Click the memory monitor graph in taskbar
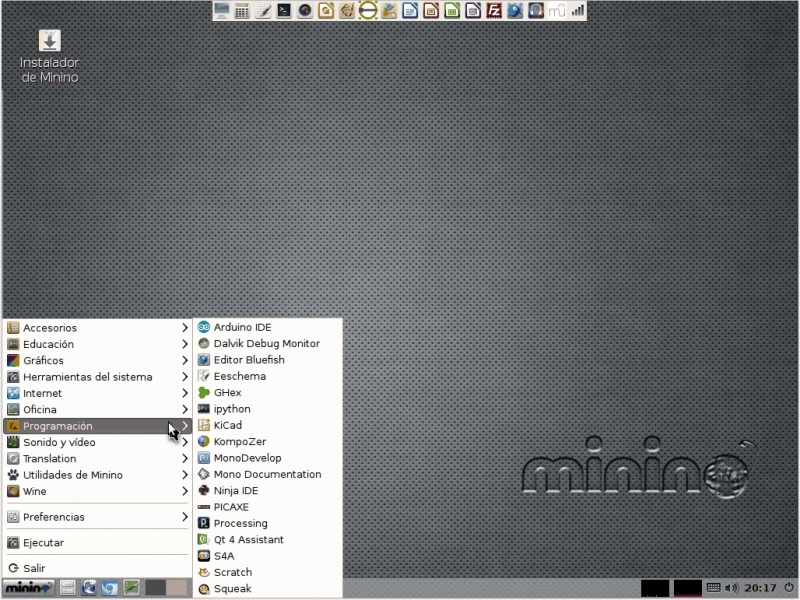Viewport: 800px width, 600px height. click(688, 588)
